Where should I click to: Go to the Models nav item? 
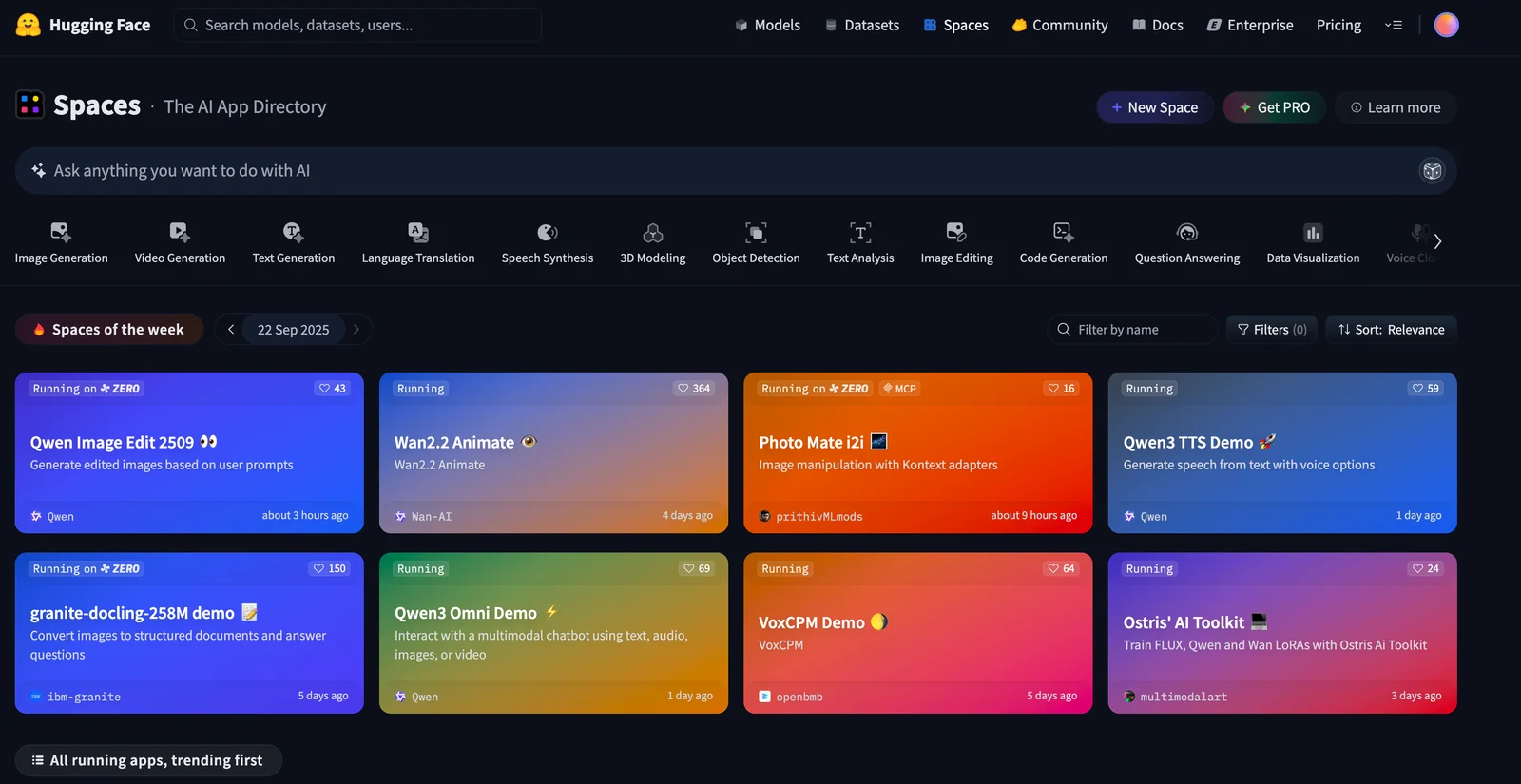(x=767, y=26)
